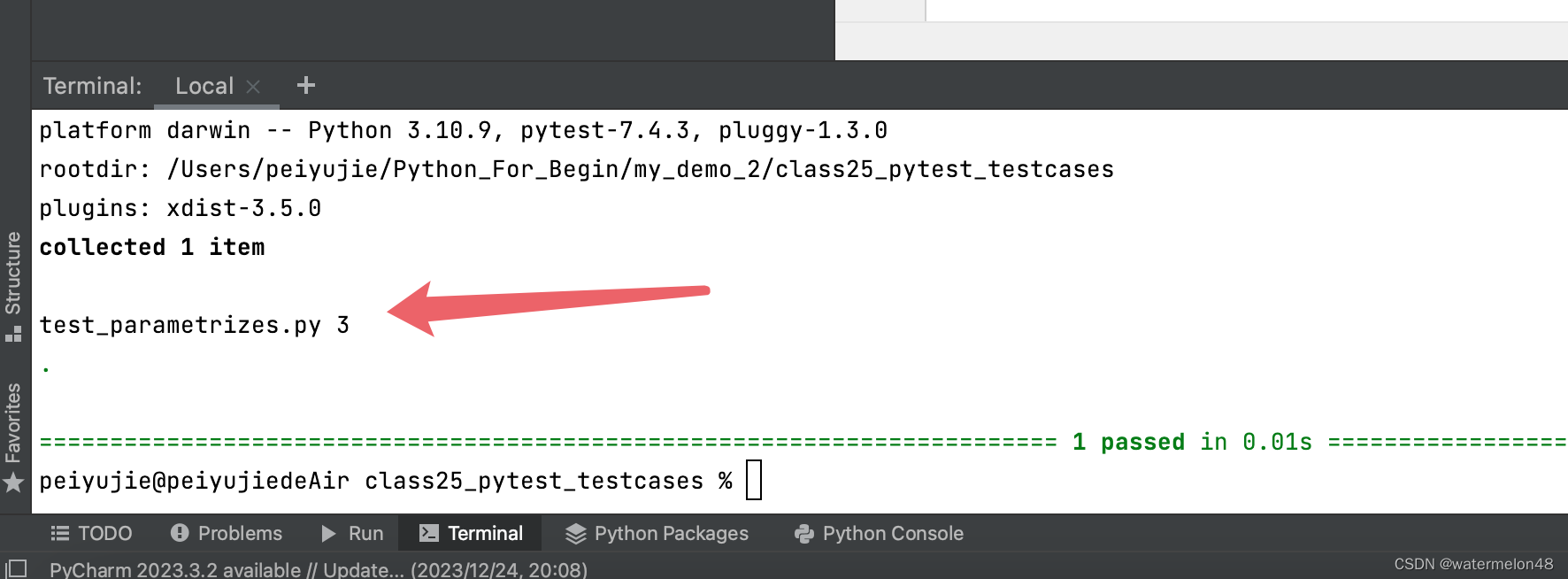This screenshot has height=579, width=1568.
Task: Click the 'platform darwin' output line
Action: (464, 131)
